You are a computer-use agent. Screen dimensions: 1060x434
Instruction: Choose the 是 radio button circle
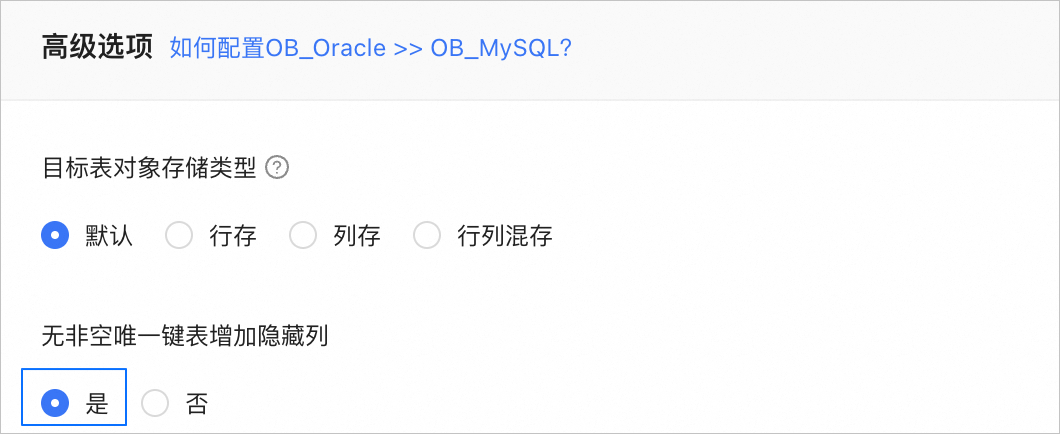54,403
